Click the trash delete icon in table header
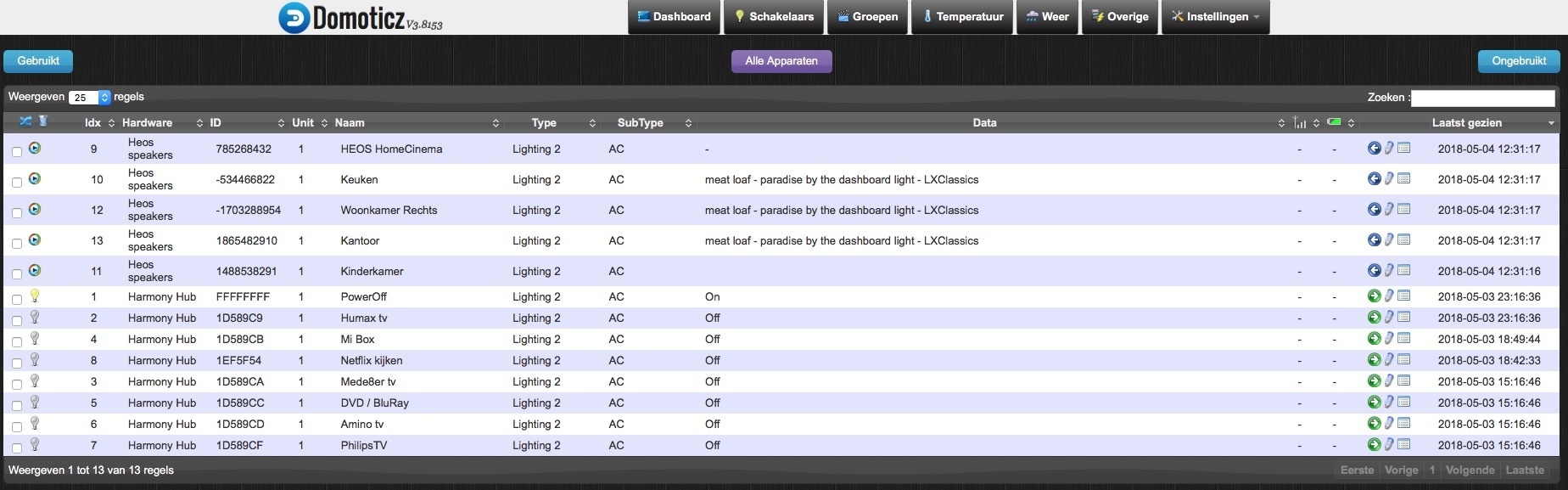 tap(43, 121)
